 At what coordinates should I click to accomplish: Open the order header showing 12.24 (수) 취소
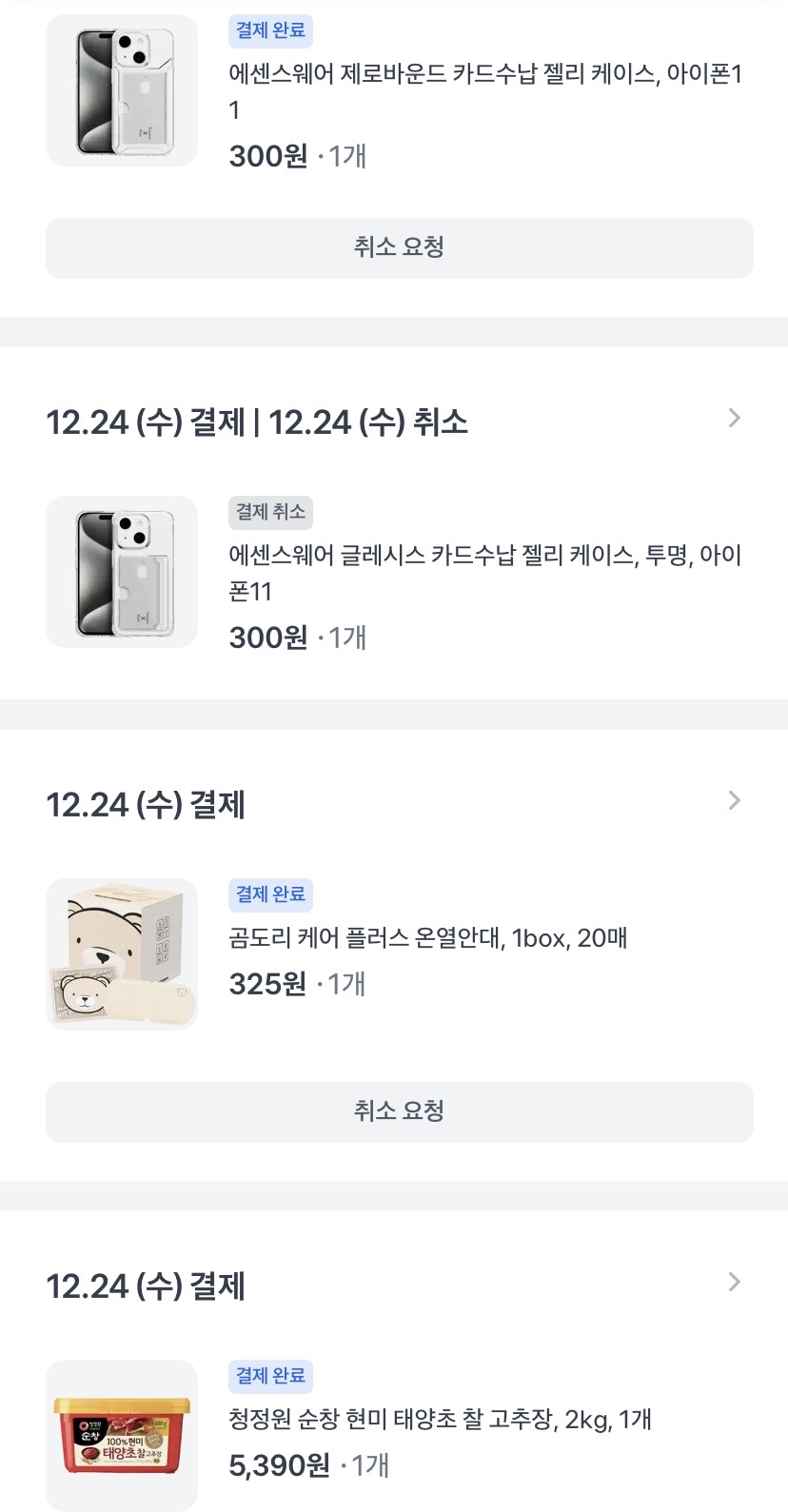[x=257, y=422]
